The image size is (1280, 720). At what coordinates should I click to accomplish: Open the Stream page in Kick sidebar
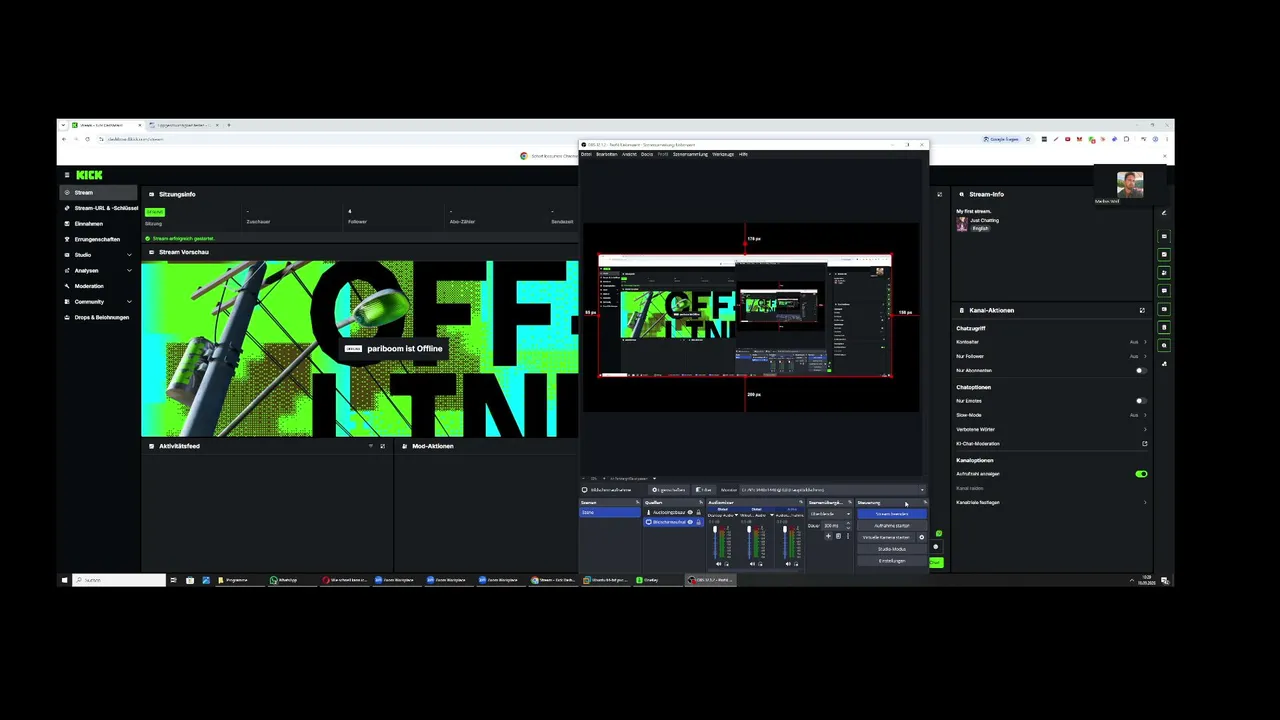(x=98, y=193)
